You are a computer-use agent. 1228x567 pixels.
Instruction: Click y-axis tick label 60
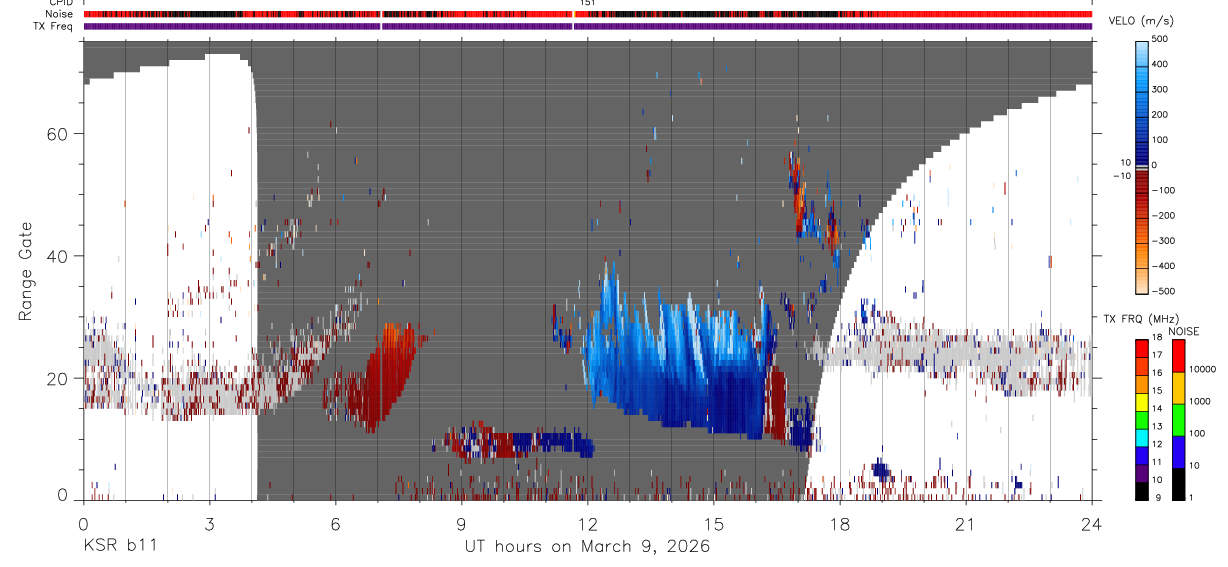click(59, 134)
